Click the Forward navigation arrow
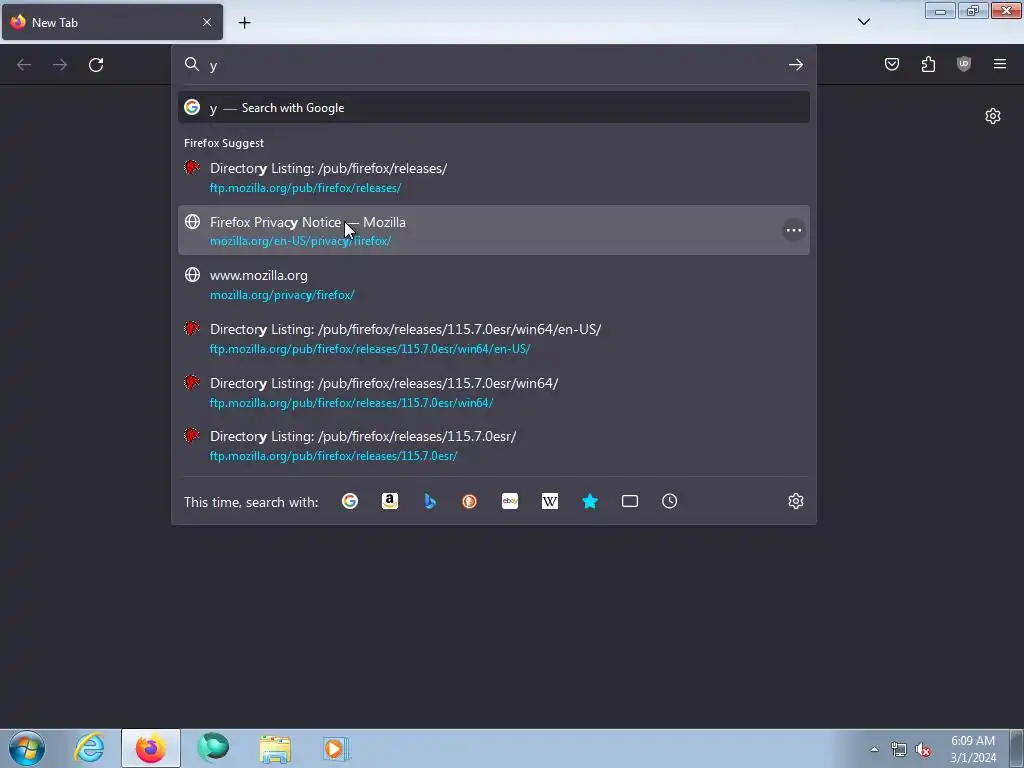1024x768 pixels. coord(60,65)
